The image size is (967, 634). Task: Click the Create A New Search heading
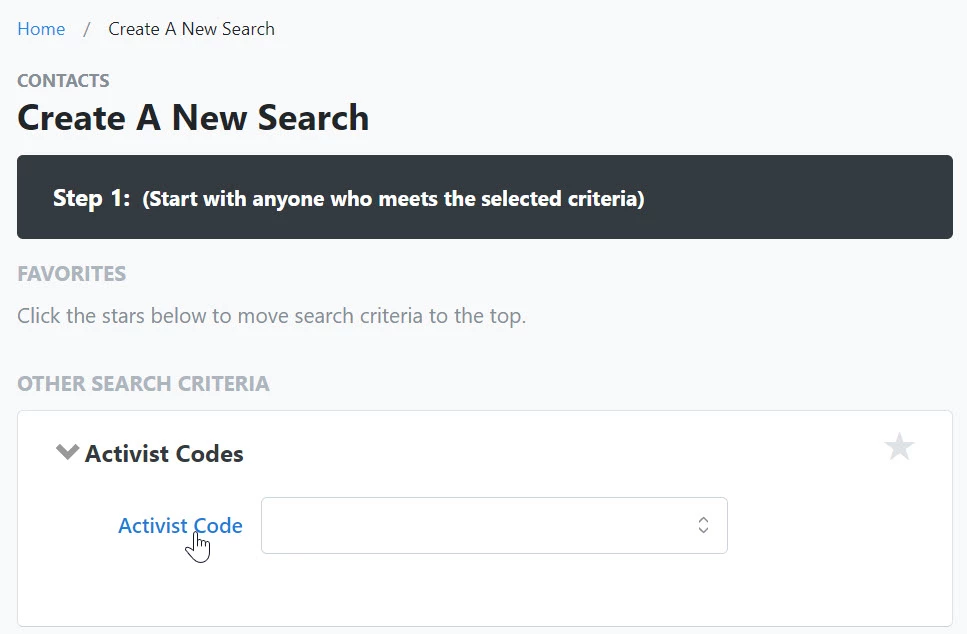click(x=193, y=118)
